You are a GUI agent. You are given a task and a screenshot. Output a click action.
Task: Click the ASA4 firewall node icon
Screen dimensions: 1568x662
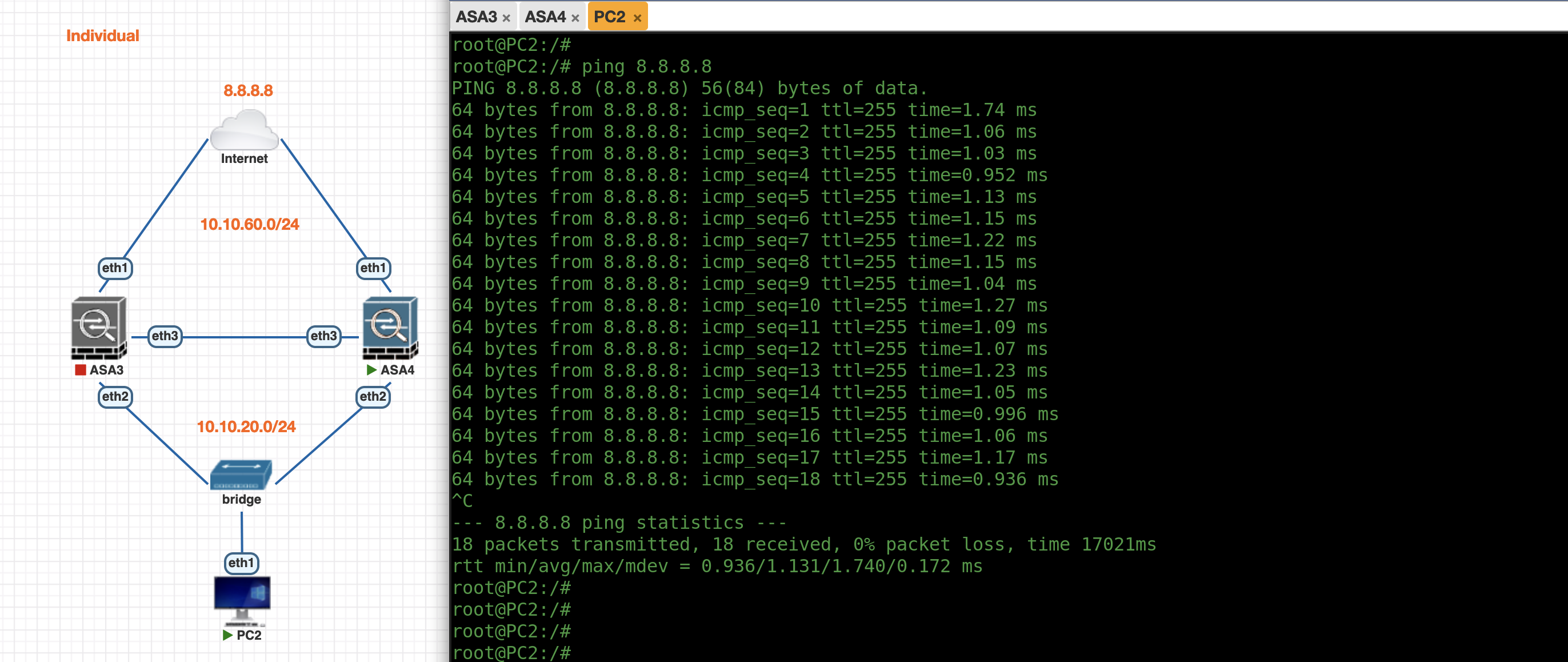click(x=390, y=328)
